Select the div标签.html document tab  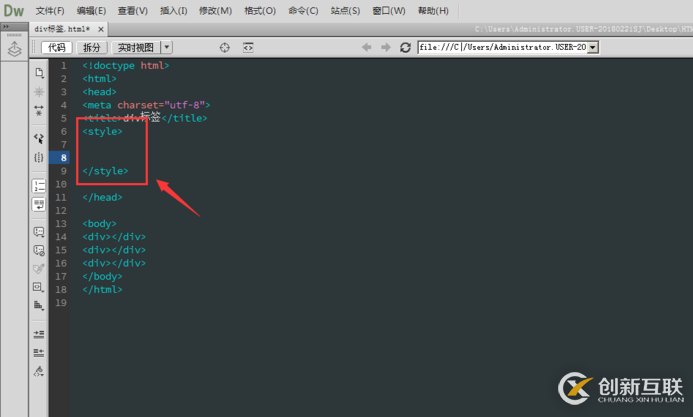(x=62, y=29)
